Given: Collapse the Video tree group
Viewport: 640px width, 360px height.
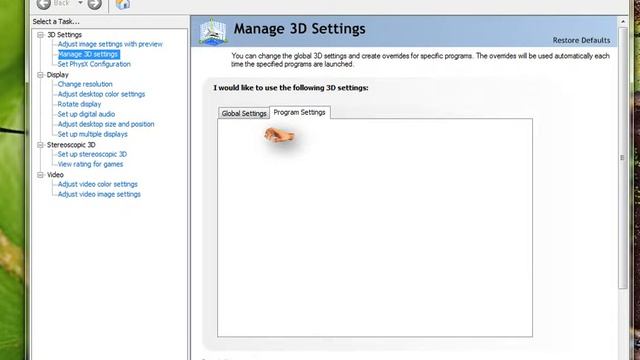Looking at the screenshot, I should click(40, 175).
